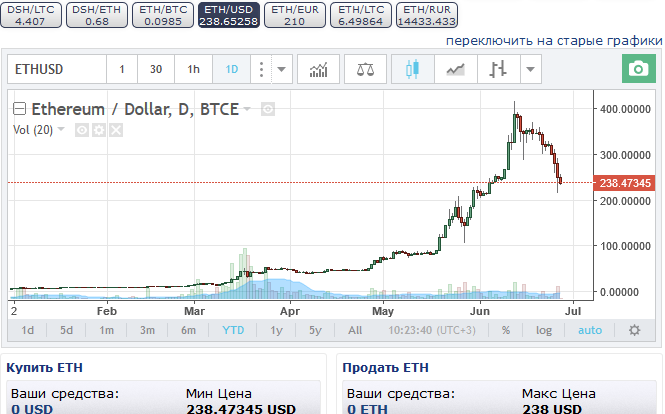Screen dimensions: 665x414
Task: Select candlestick chart style
Action: point(412,69)
